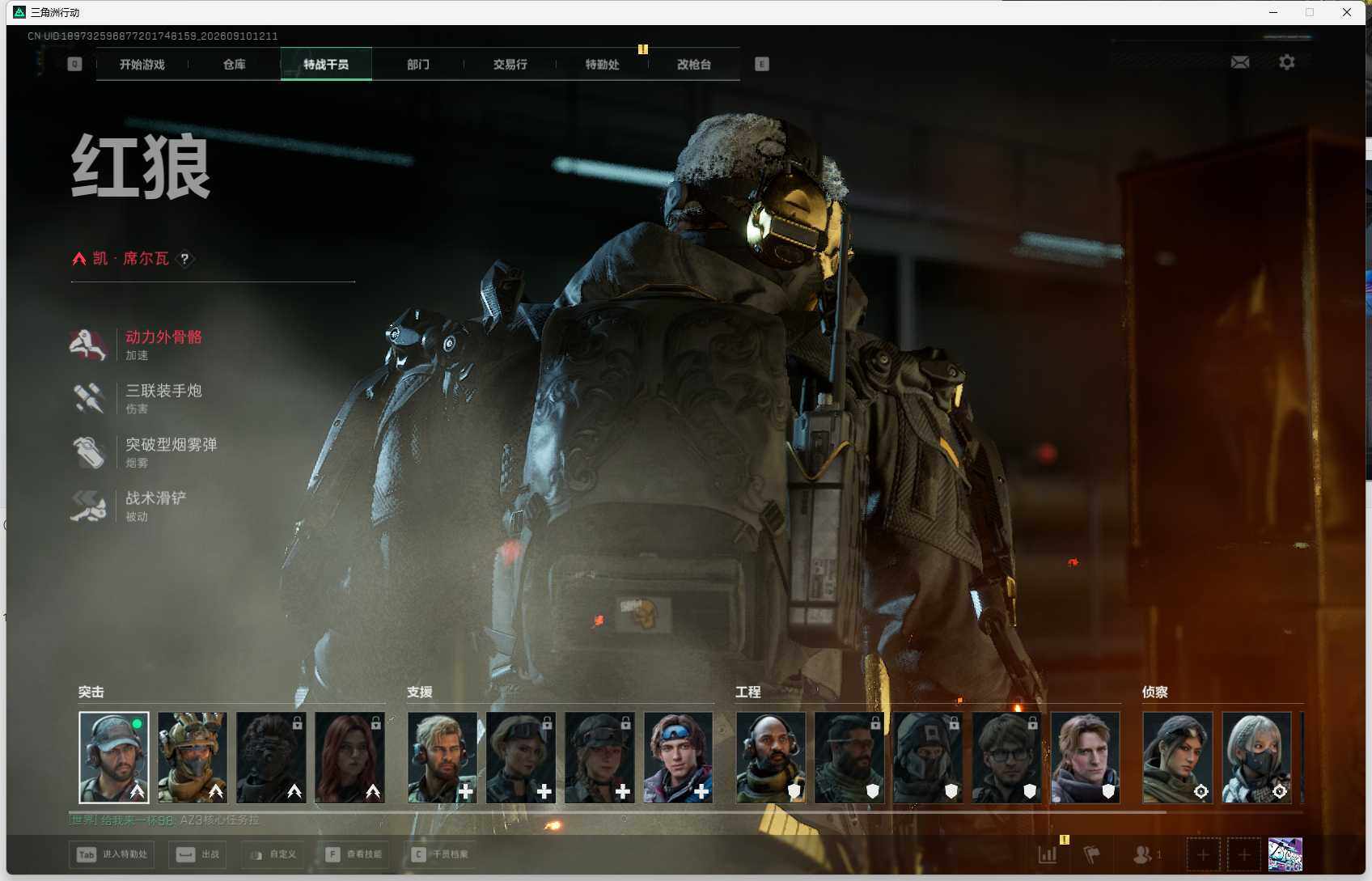Select the 三联装手炮 skill icon
The image size is (1372, 881).
click(x=88, y=398)
